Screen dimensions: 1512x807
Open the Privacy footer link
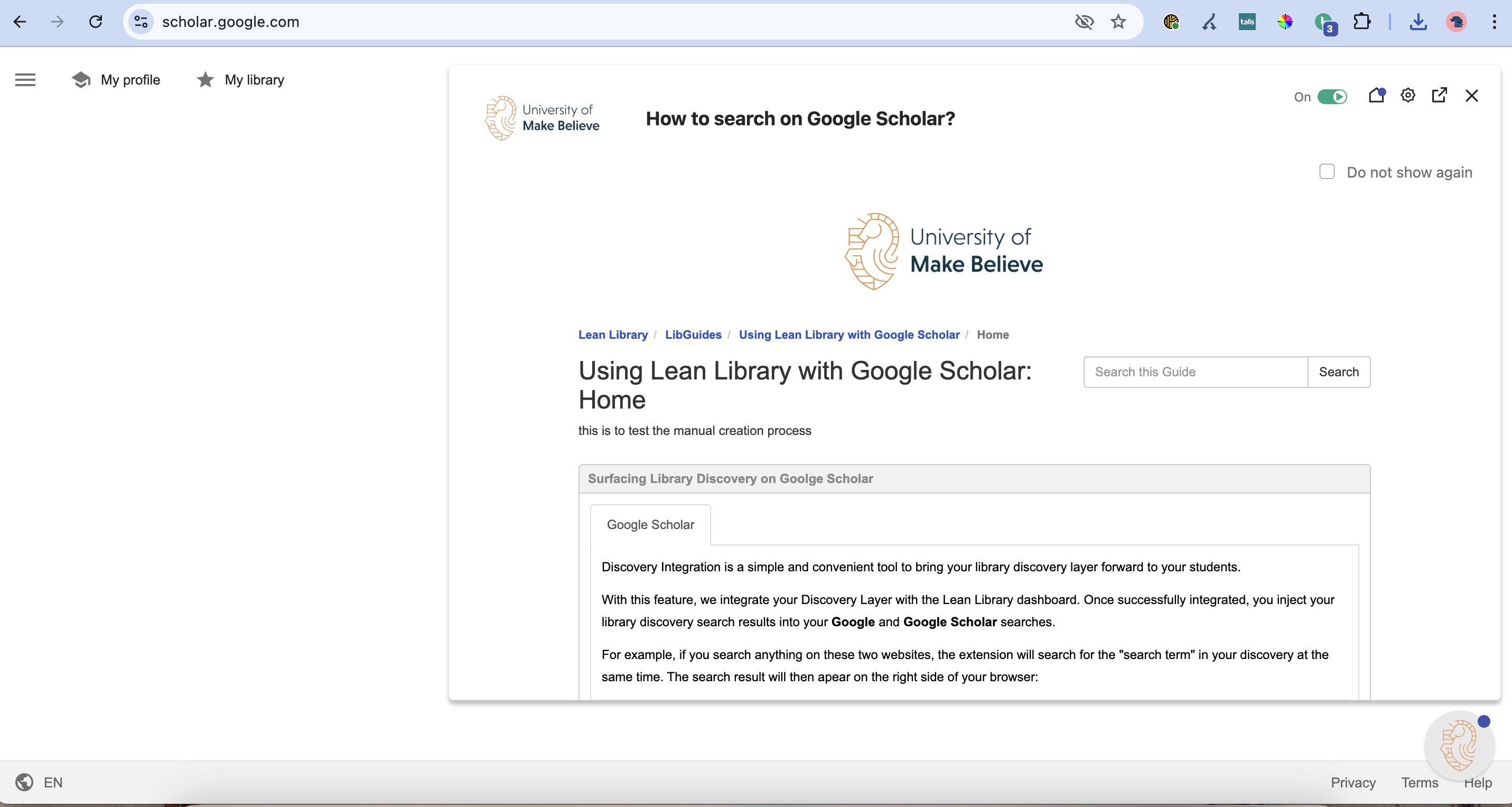(x=1353, y=782)
